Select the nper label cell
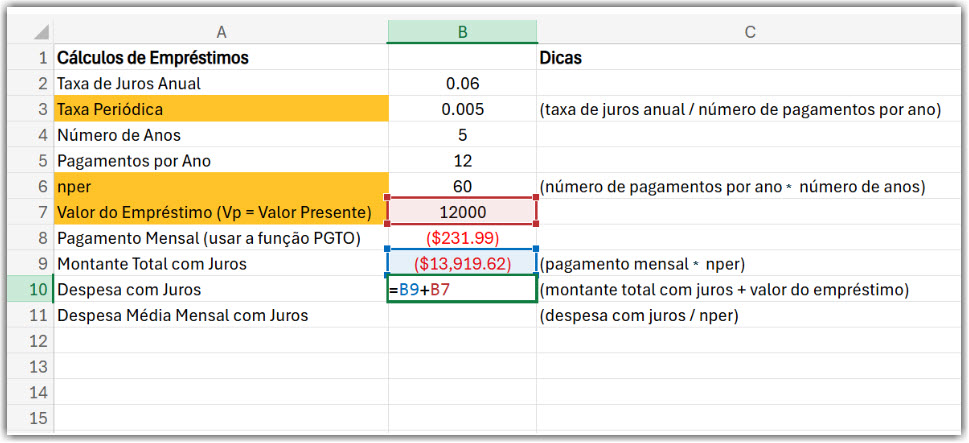Screen dimensions: 969x443 coord(221,187)
